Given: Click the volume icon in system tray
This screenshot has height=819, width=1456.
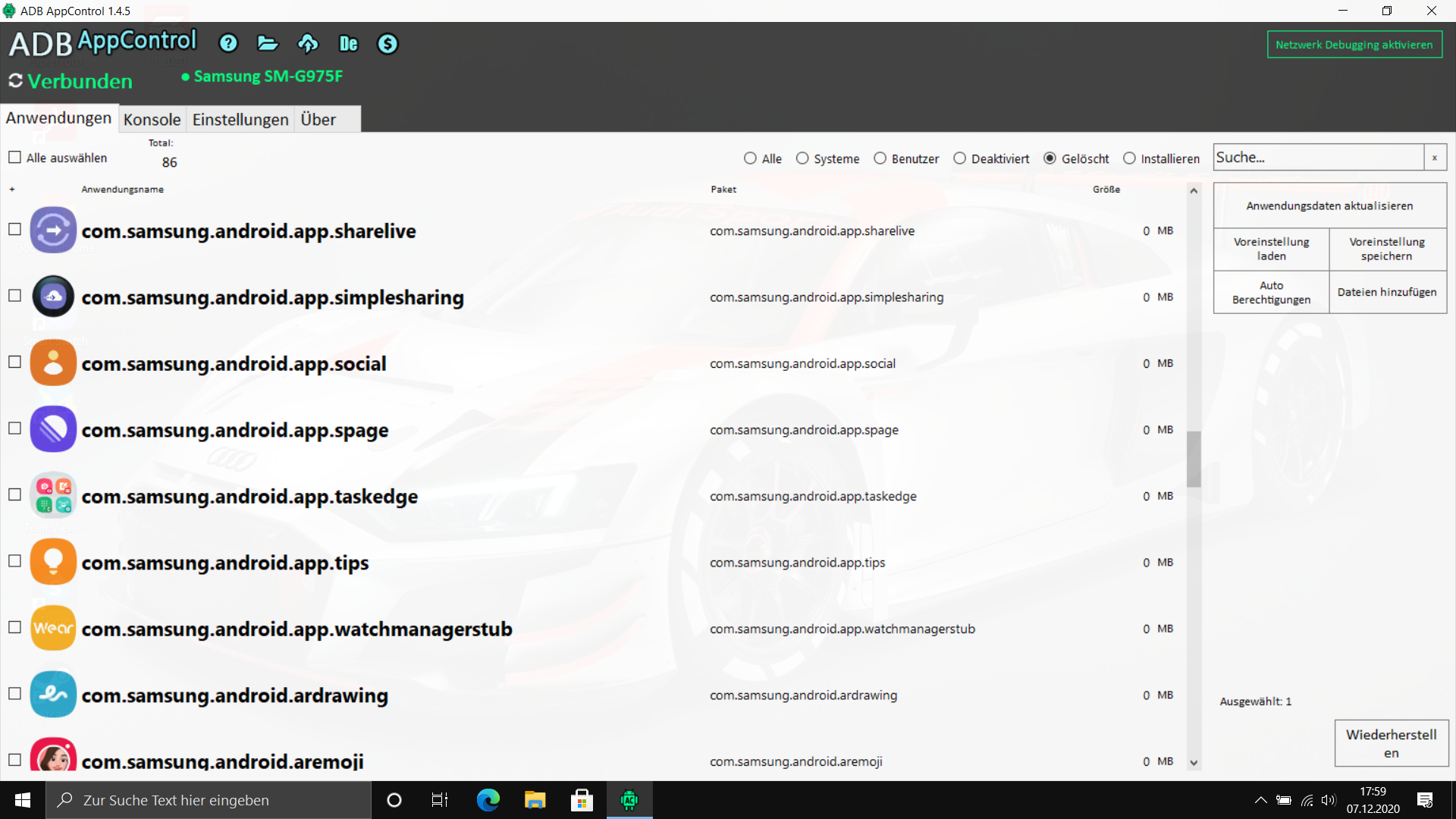Looking at the screenshot, I should click(1328, 800).
